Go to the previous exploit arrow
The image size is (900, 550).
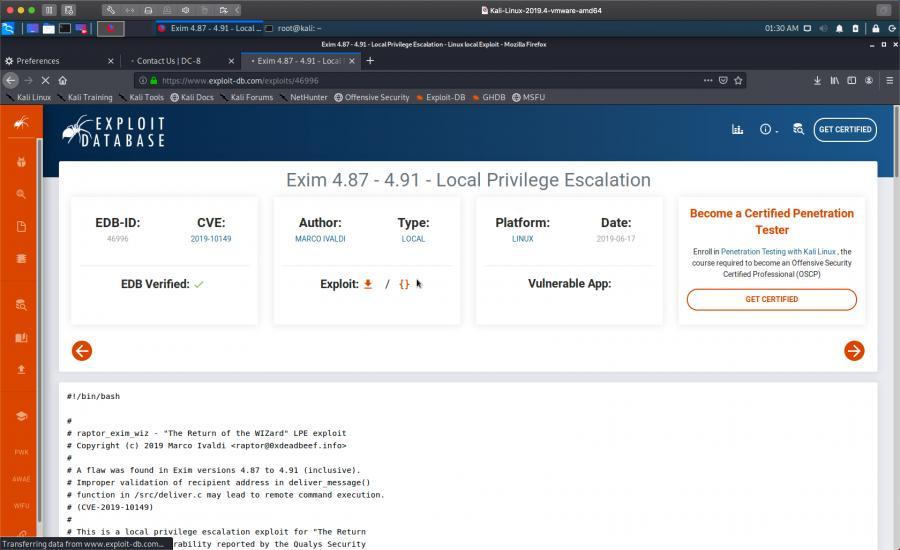82,351
